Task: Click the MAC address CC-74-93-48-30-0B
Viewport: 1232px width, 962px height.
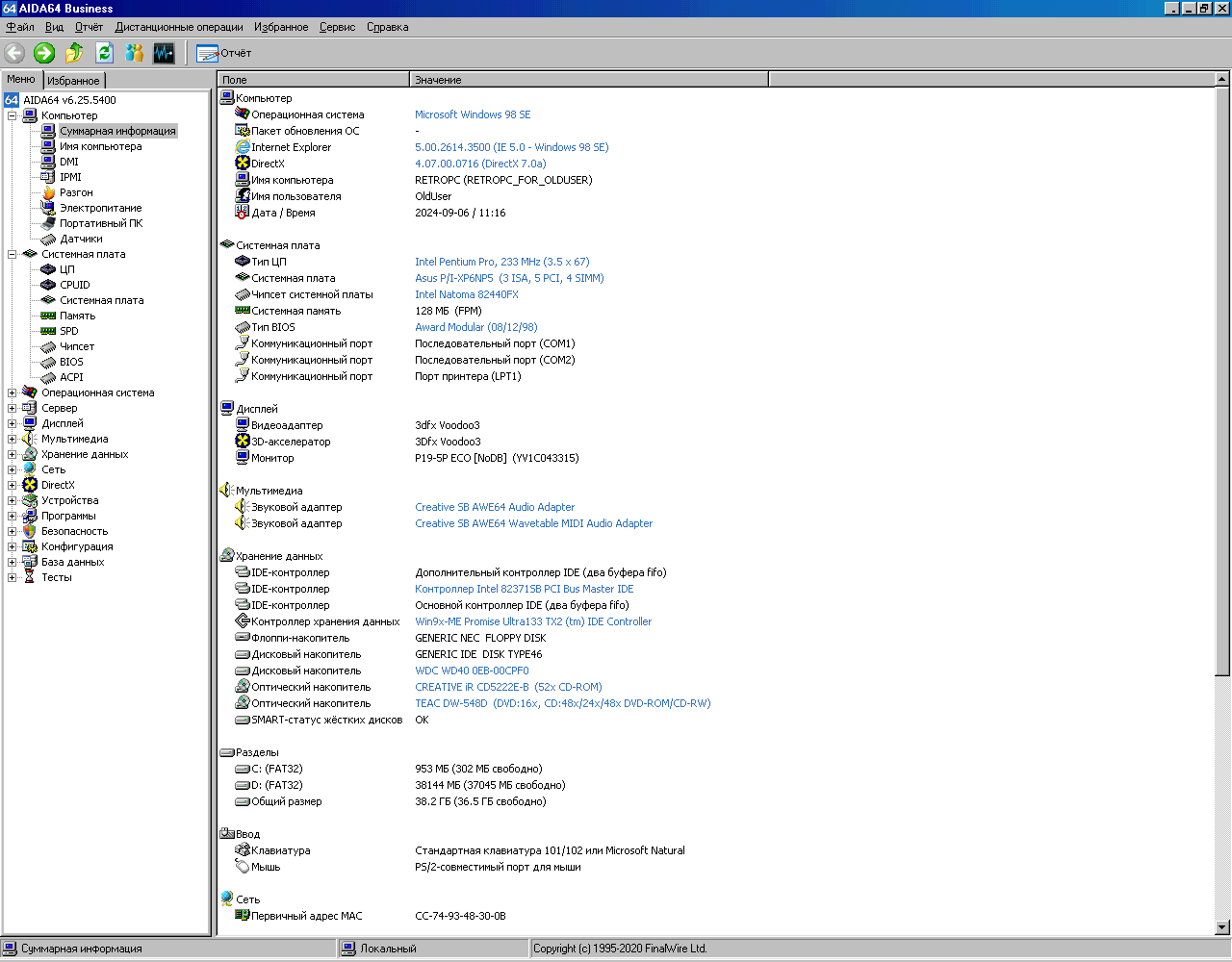Action: (x=460, y=916)
